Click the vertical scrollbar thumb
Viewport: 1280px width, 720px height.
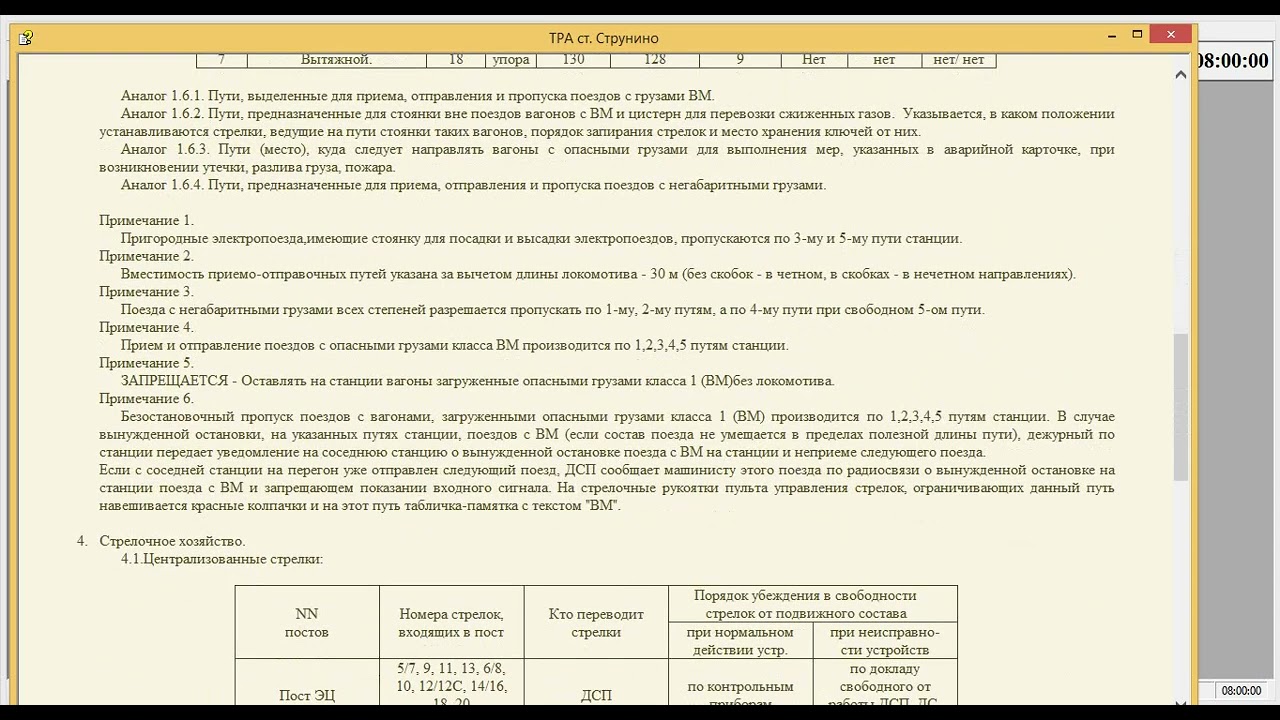point(1181,407)
